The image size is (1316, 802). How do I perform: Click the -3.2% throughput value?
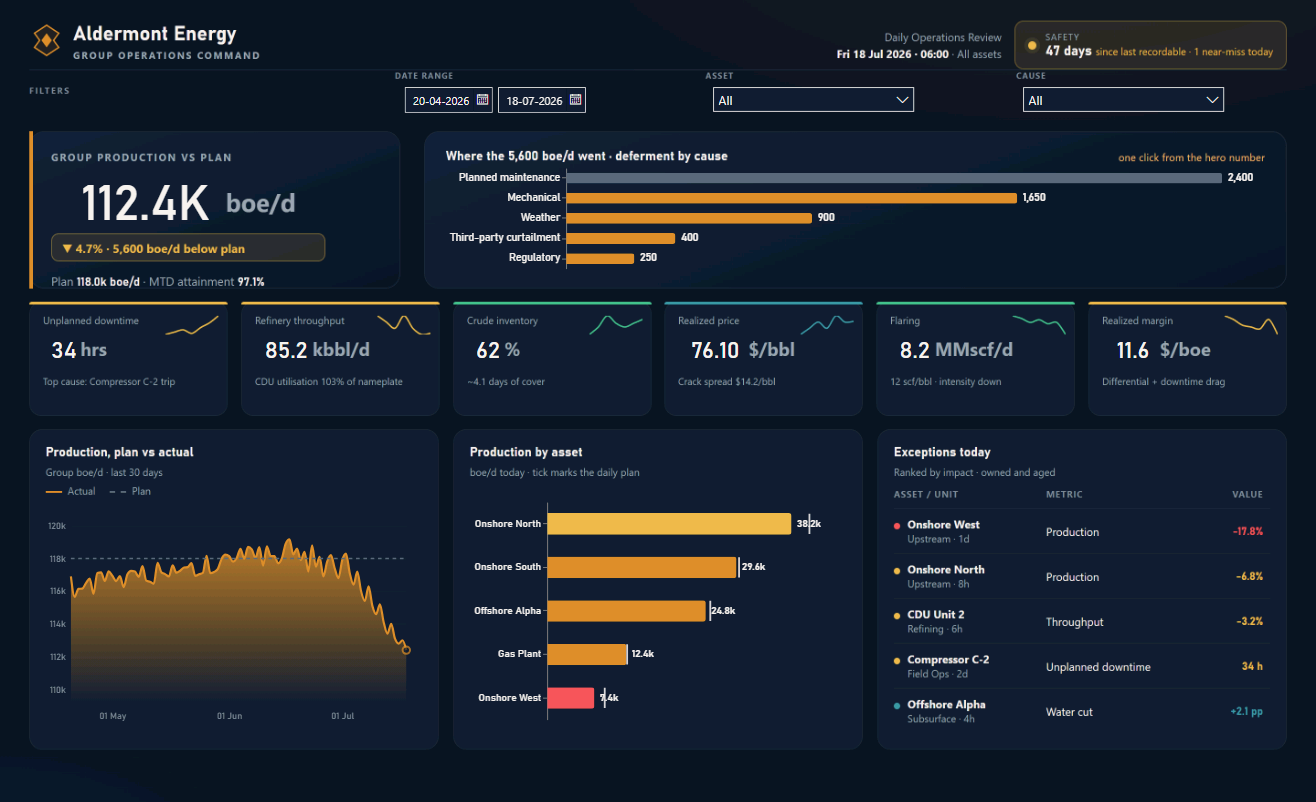[x=1249, y=622]
